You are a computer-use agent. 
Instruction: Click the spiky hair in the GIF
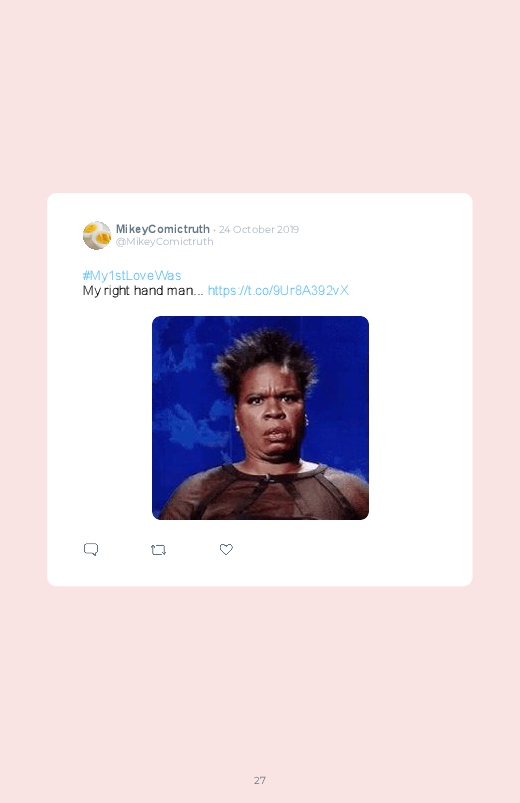click(x=265, y=358)
